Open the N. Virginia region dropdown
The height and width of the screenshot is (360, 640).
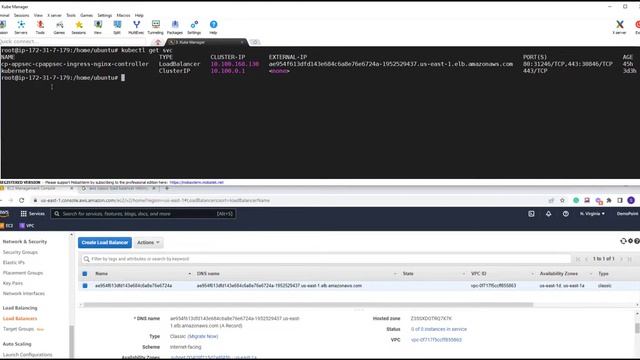592,213
